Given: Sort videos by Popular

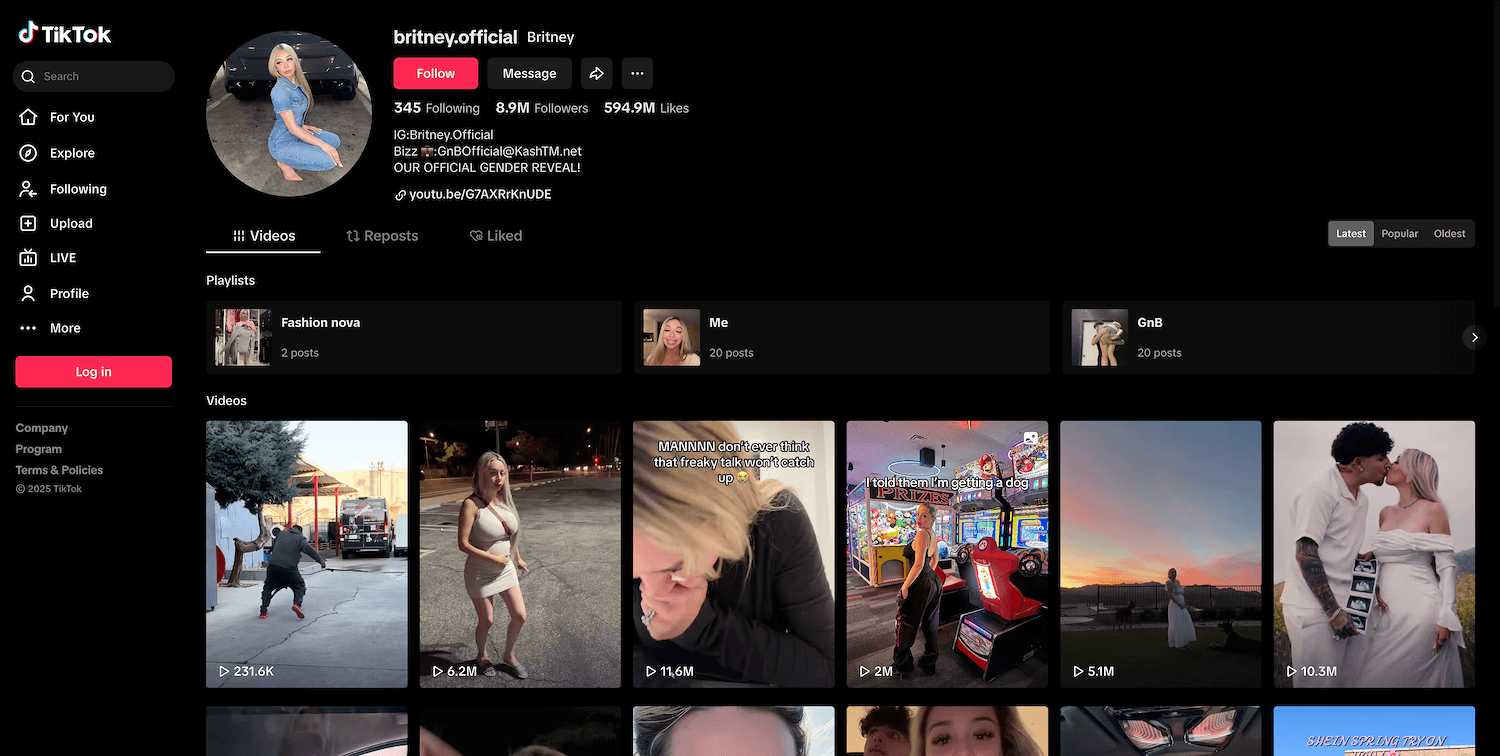Looking at the screenshot, I should coord(1399,234).
